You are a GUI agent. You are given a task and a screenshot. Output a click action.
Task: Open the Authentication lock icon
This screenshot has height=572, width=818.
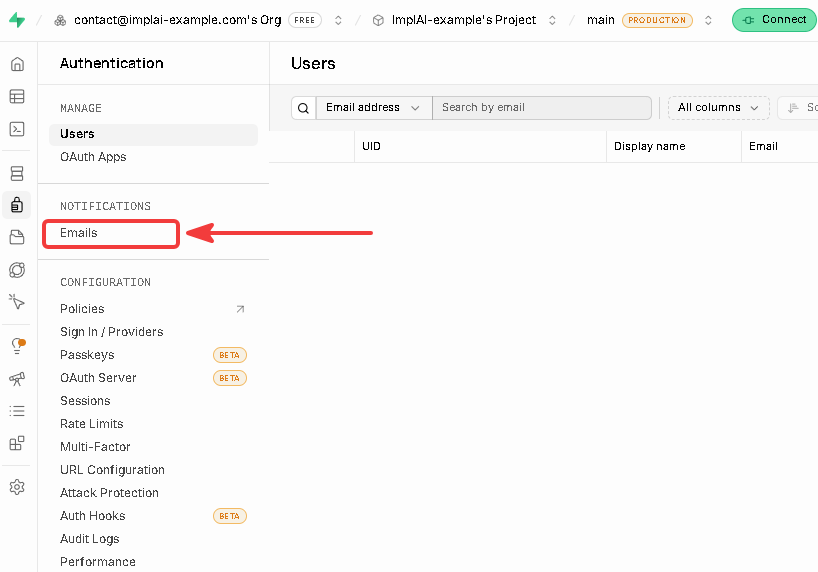coord(17,205)
